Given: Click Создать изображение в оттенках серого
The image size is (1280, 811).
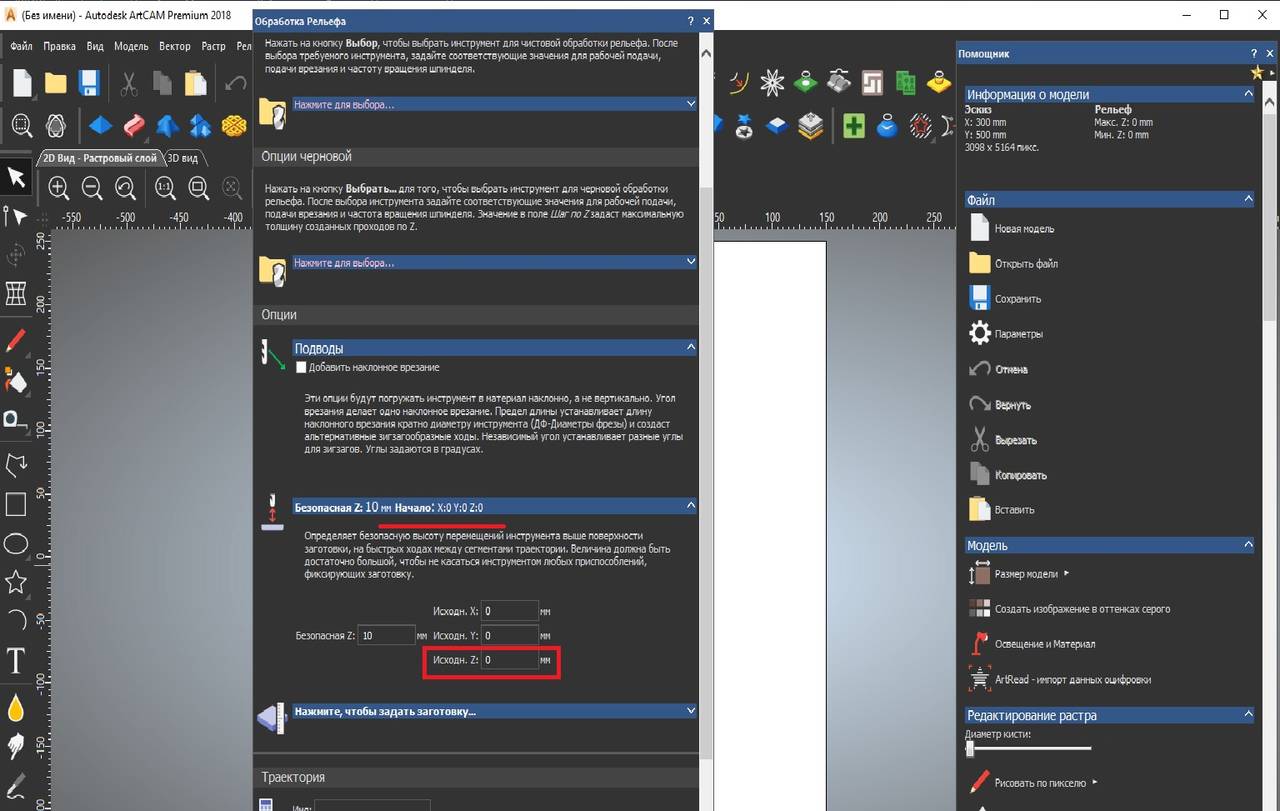Looking at the screenshot, I should point(1082,609).
